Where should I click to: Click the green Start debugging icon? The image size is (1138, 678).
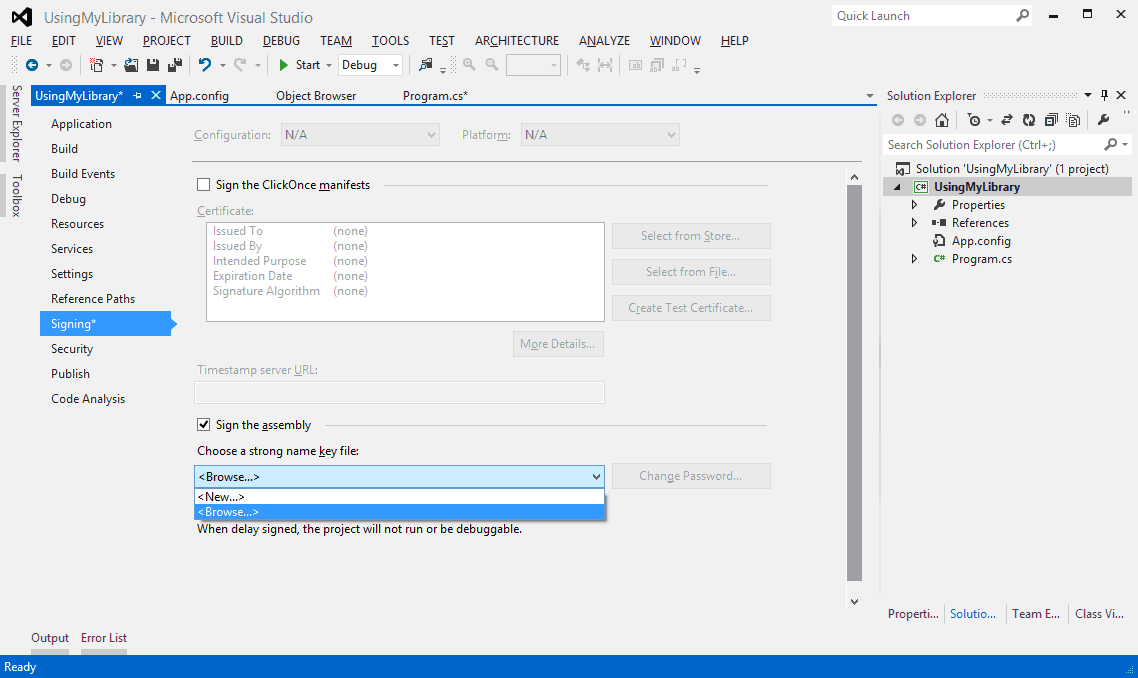pos(285,64)
